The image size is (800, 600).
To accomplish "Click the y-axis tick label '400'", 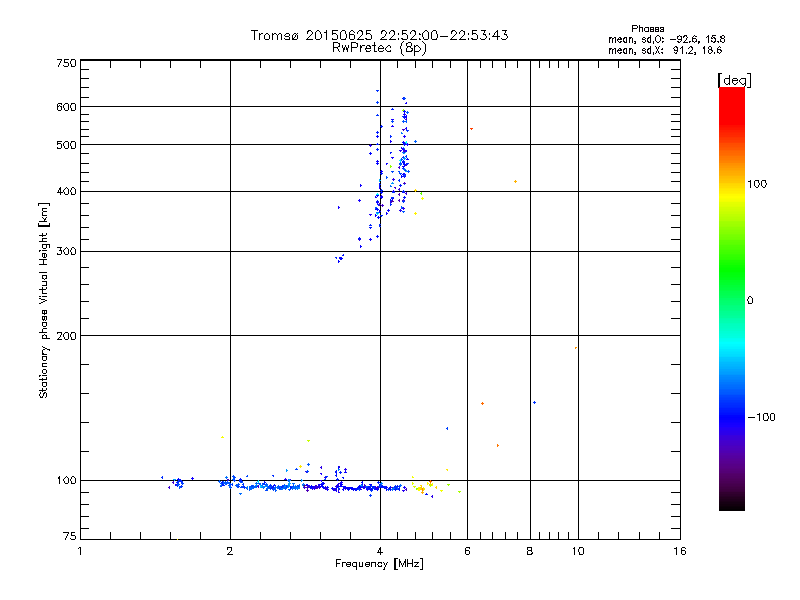I will click(66, 191).
